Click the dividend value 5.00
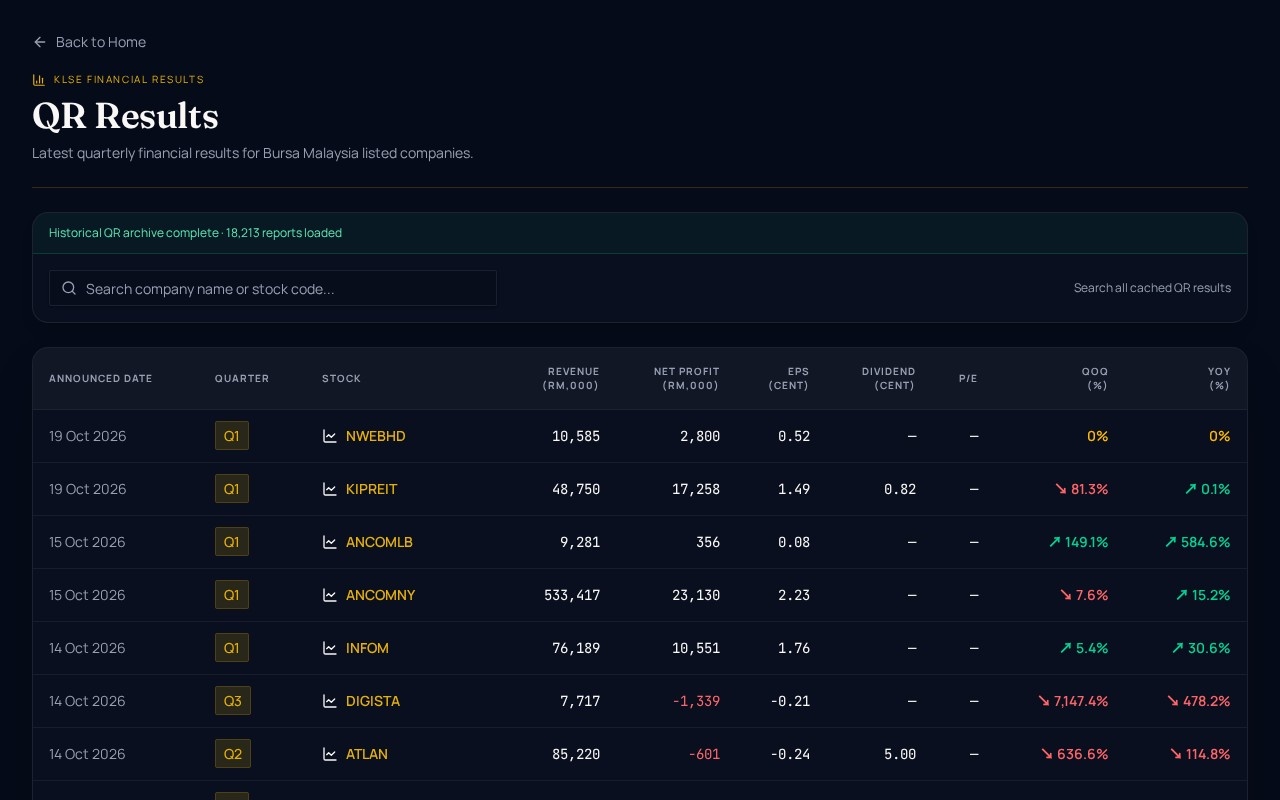This screenshot has width=1280, height=800. click(900, 754)
